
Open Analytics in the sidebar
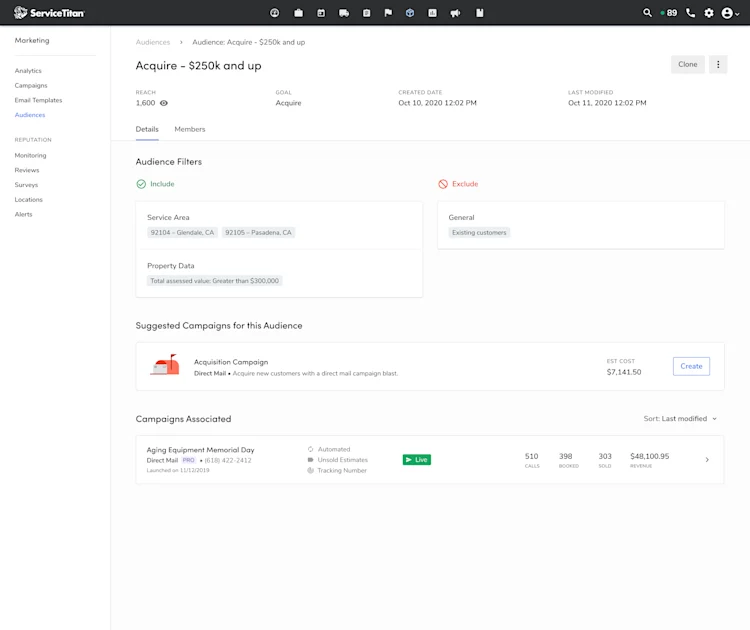28,71
